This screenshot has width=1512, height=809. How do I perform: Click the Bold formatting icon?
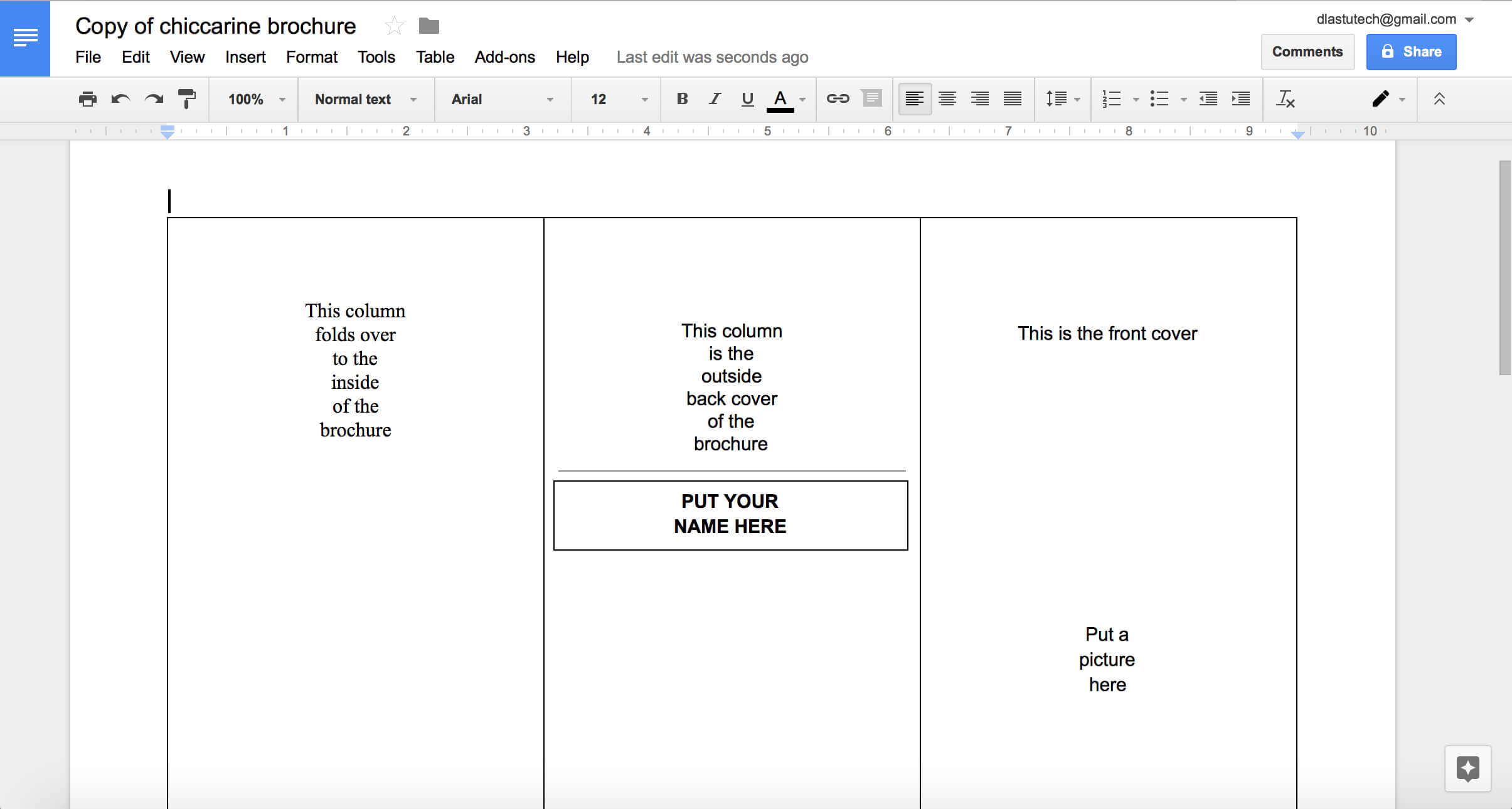(680, 99)
